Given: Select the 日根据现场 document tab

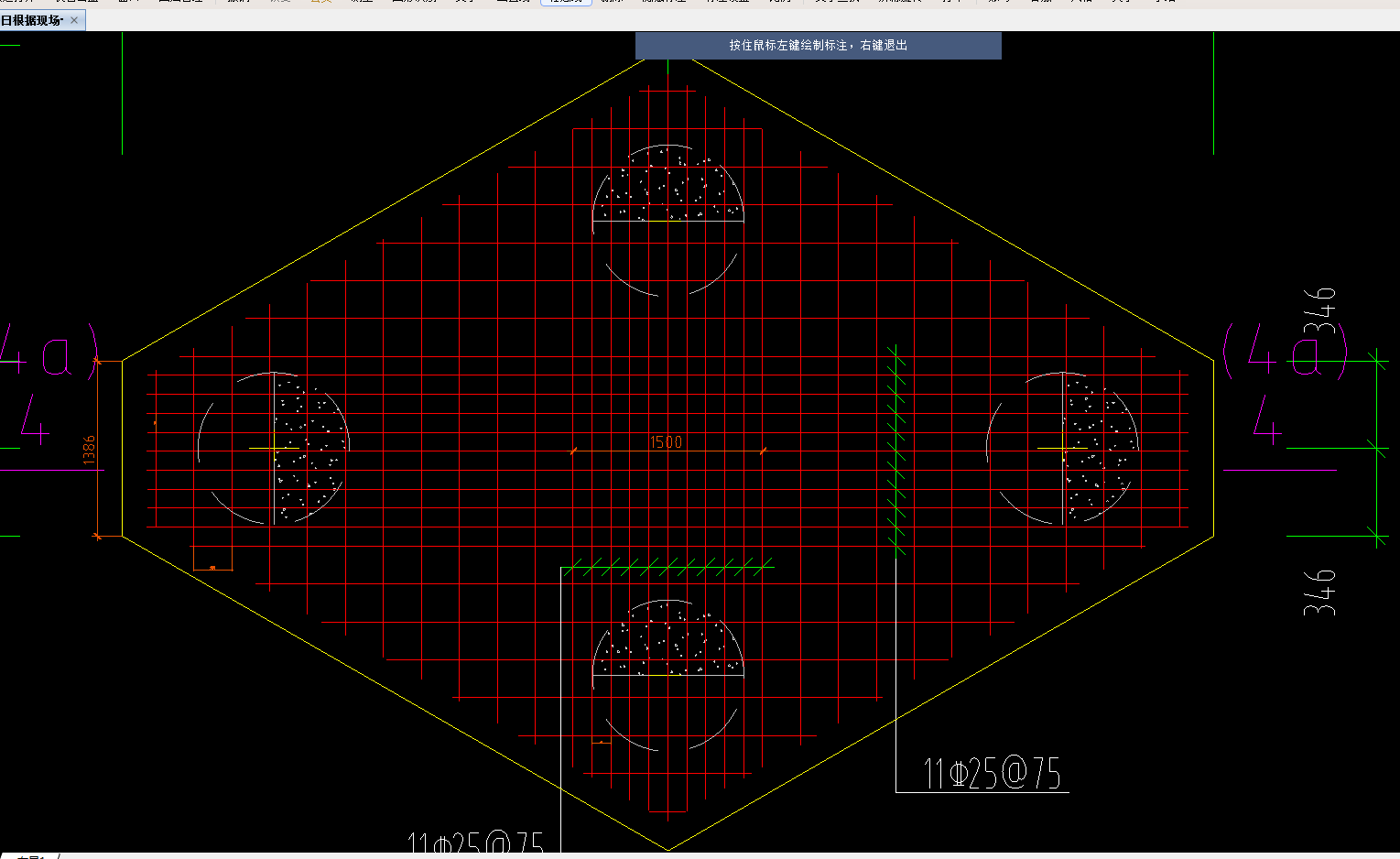Looking at the screenshot, I should pos(34,20).
